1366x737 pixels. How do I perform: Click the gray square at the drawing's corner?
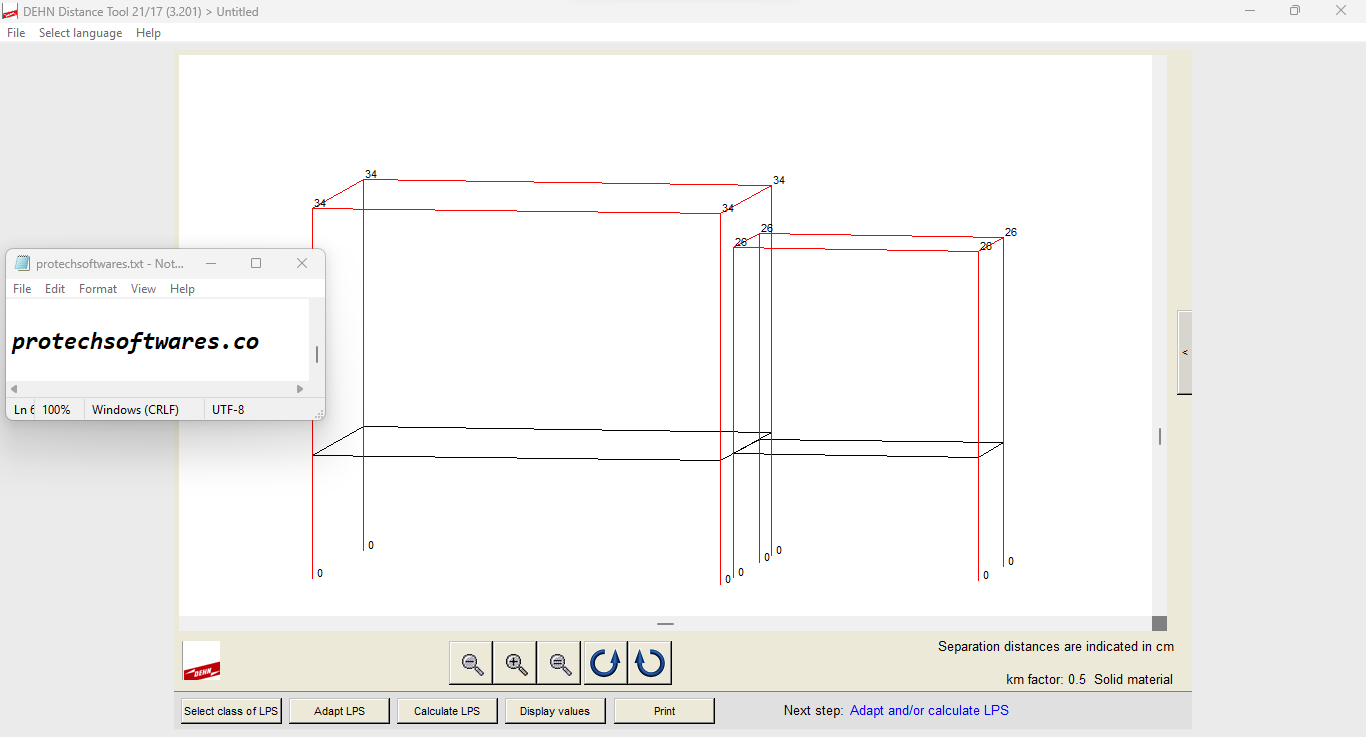[x=1160, y=623]
